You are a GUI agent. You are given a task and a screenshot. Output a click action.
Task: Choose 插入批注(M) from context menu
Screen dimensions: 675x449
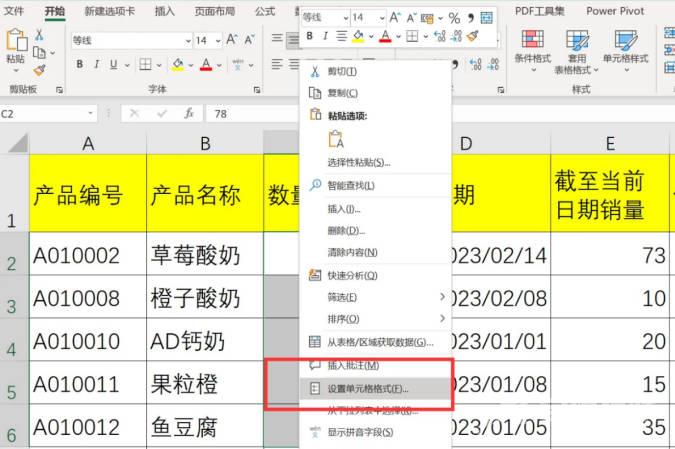pos(375,365)
